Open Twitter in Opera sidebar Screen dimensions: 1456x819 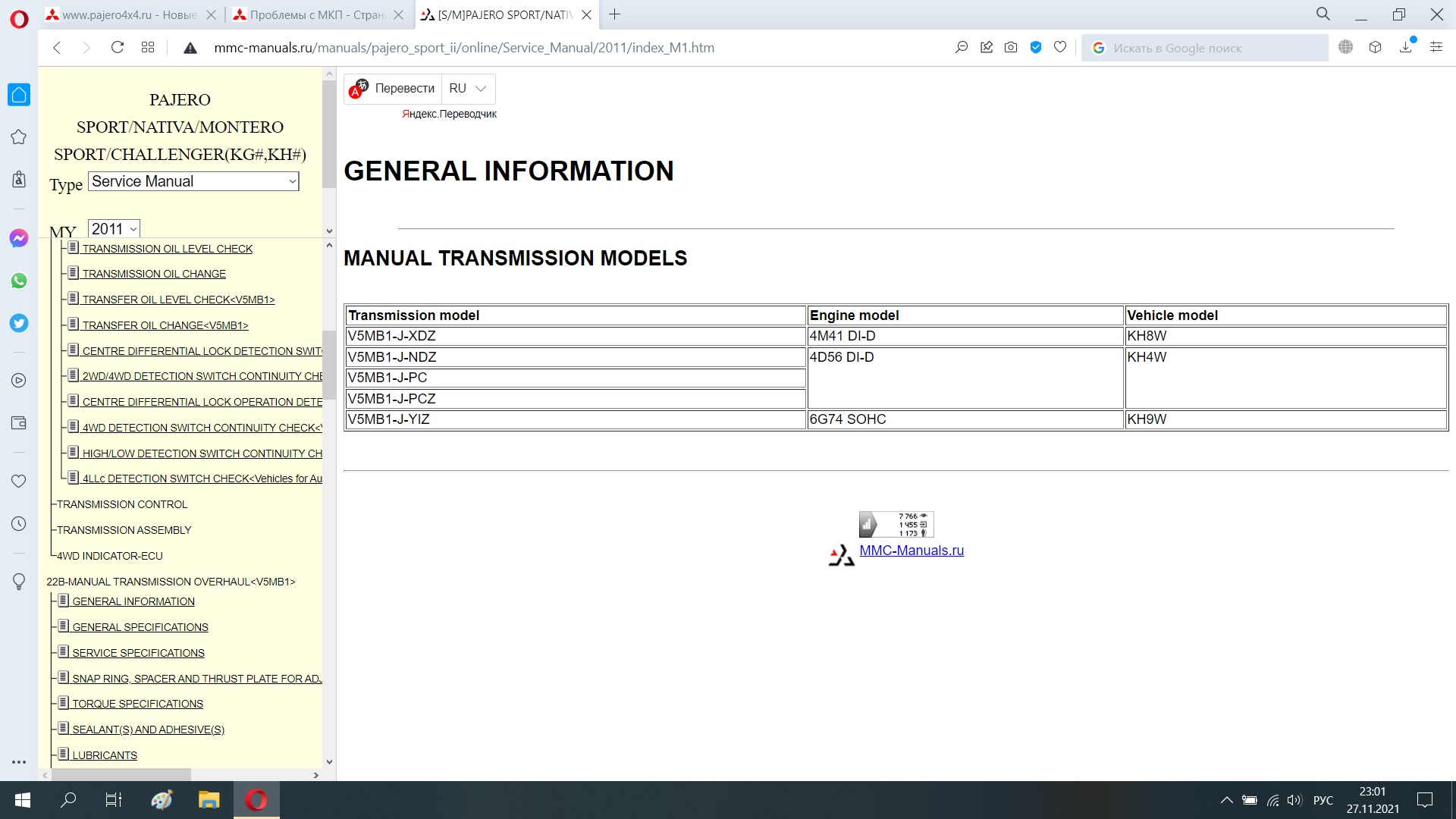pos(19,323)
